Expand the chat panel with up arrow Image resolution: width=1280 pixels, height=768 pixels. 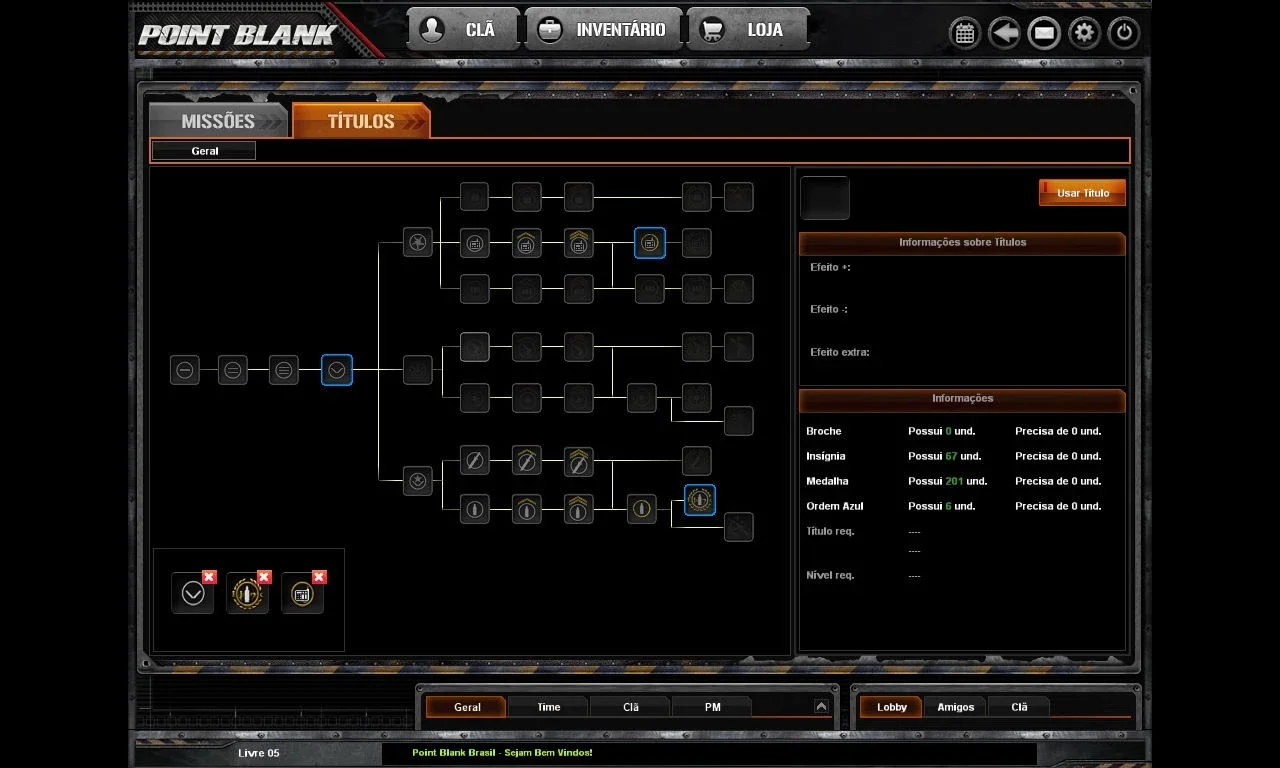(x=821, y=706)
